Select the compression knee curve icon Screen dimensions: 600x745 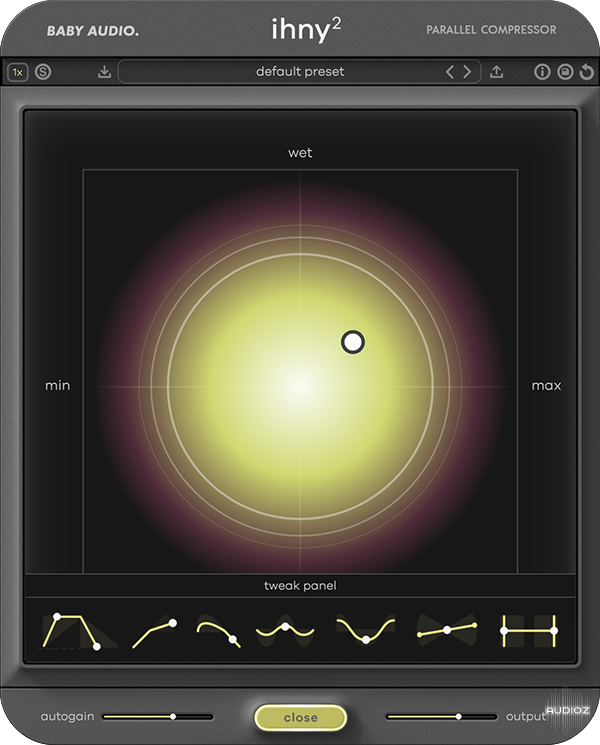point(154,632)
